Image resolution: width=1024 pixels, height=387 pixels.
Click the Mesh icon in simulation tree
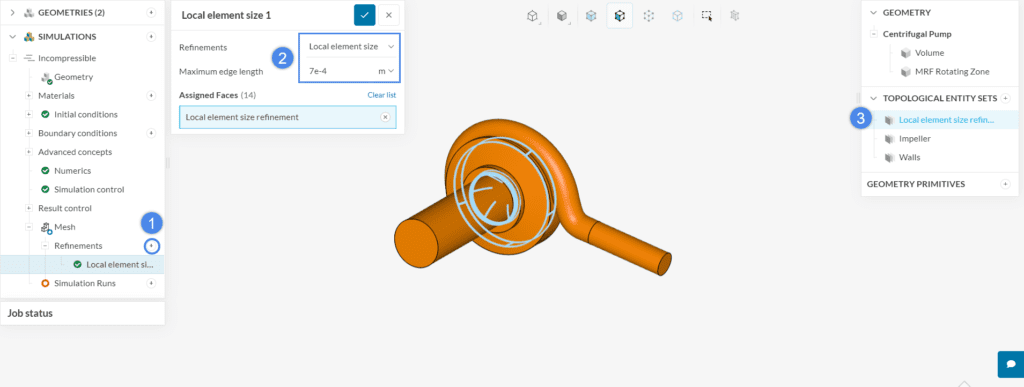click(46, 227)
